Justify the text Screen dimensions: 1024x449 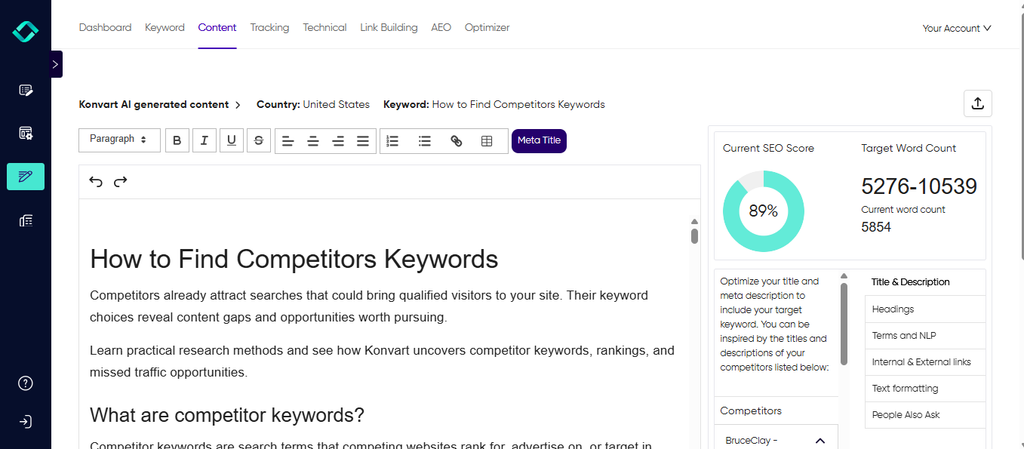[x=362, y=141]
